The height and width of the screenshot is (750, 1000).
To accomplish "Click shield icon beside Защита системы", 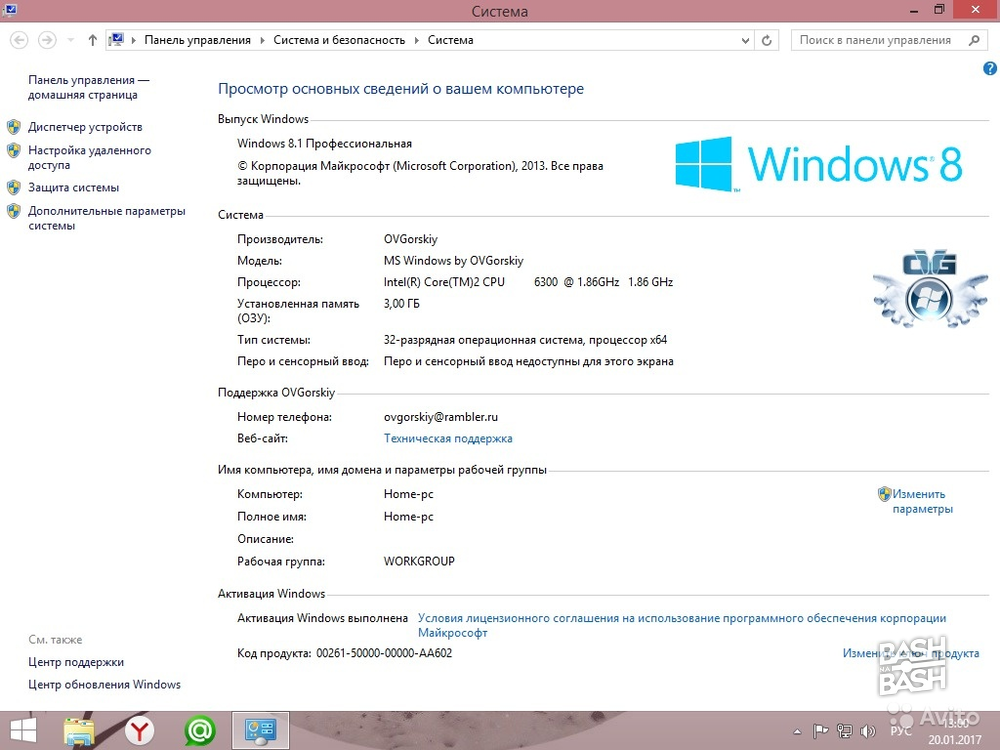I will click(x=13, y=188).
